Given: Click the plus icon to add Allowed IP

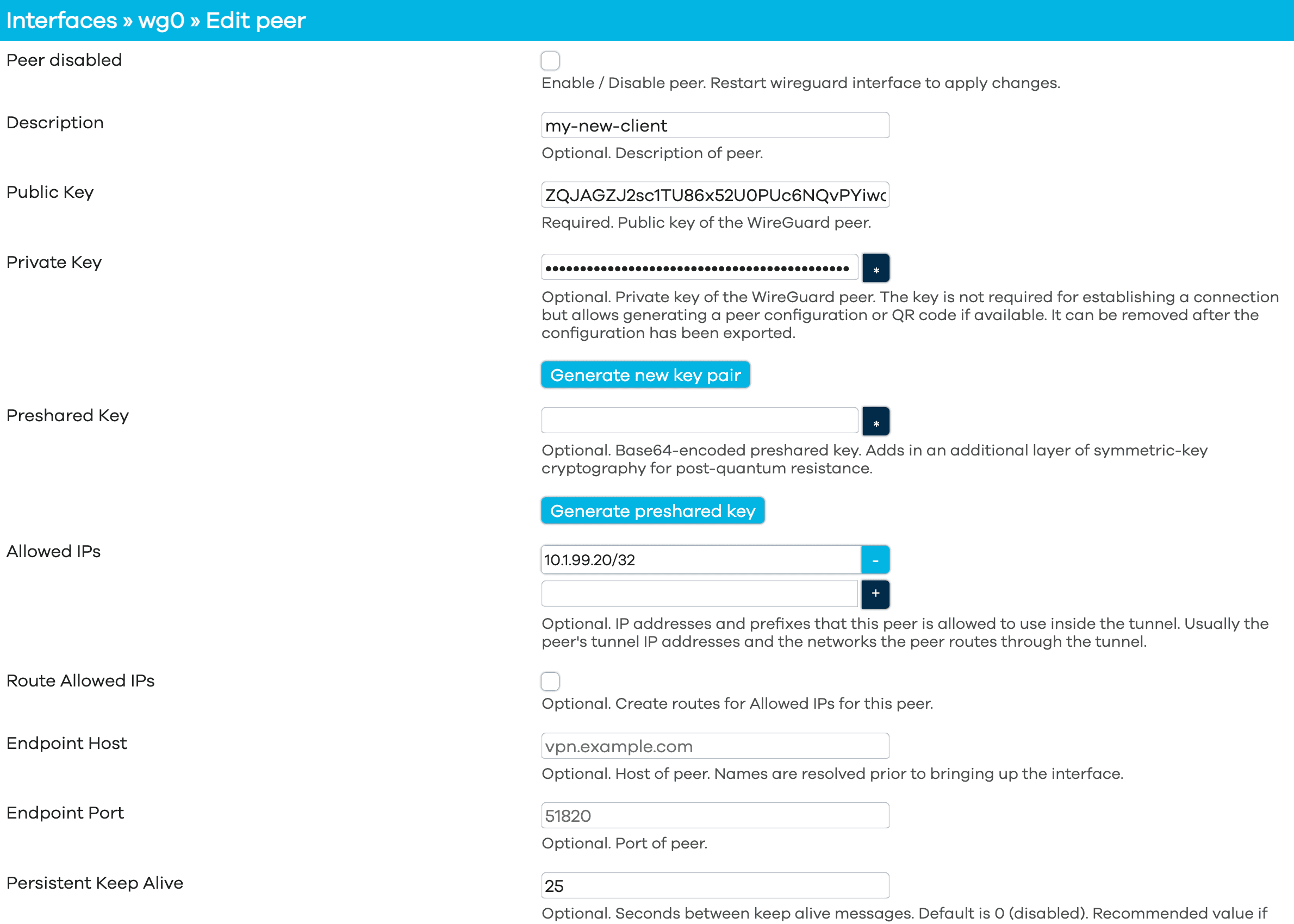Looking at the screenshot, I should click(x=876, y=593).
